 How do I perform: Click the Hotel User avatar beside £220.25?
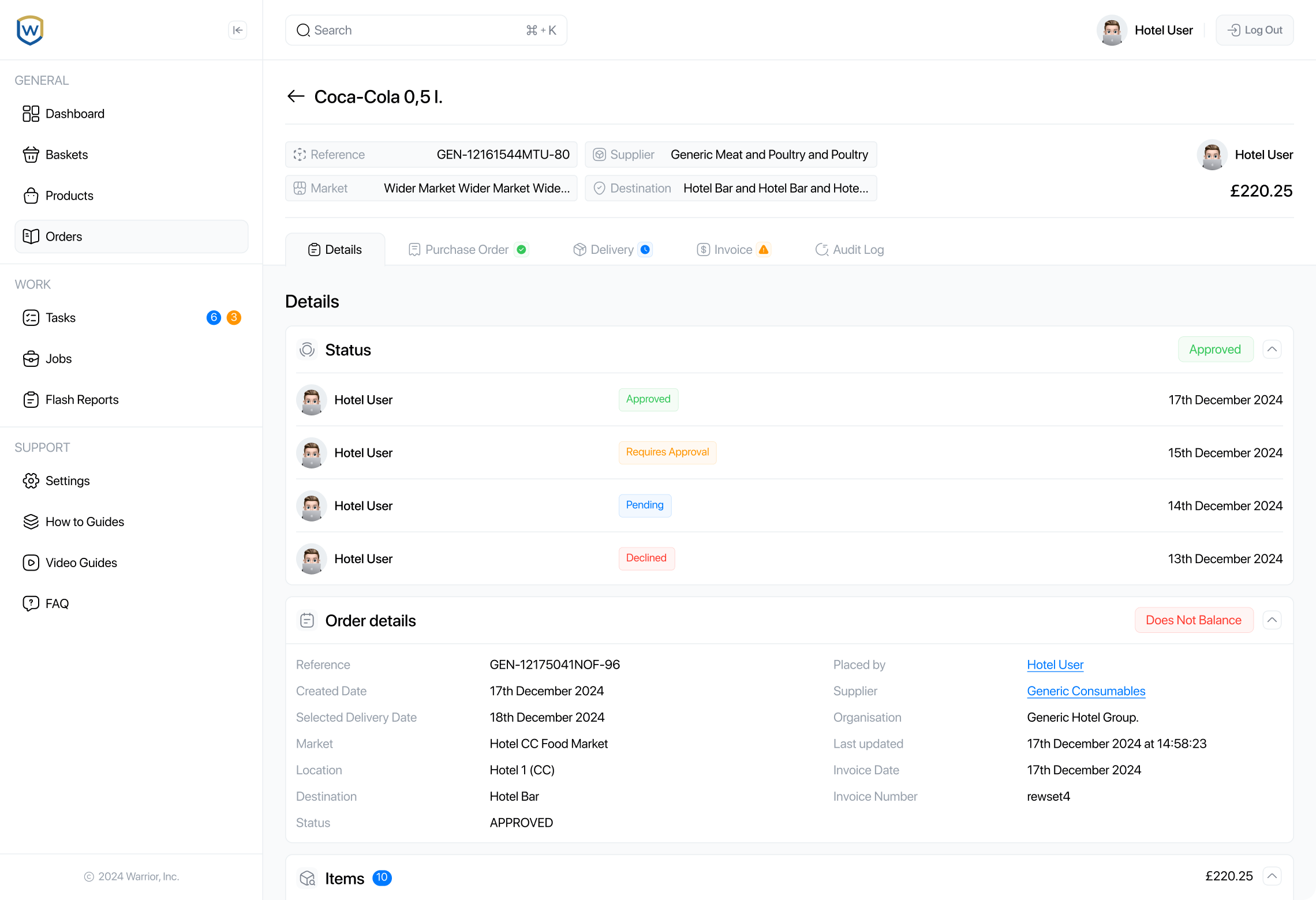click(x=1212, y=155)
